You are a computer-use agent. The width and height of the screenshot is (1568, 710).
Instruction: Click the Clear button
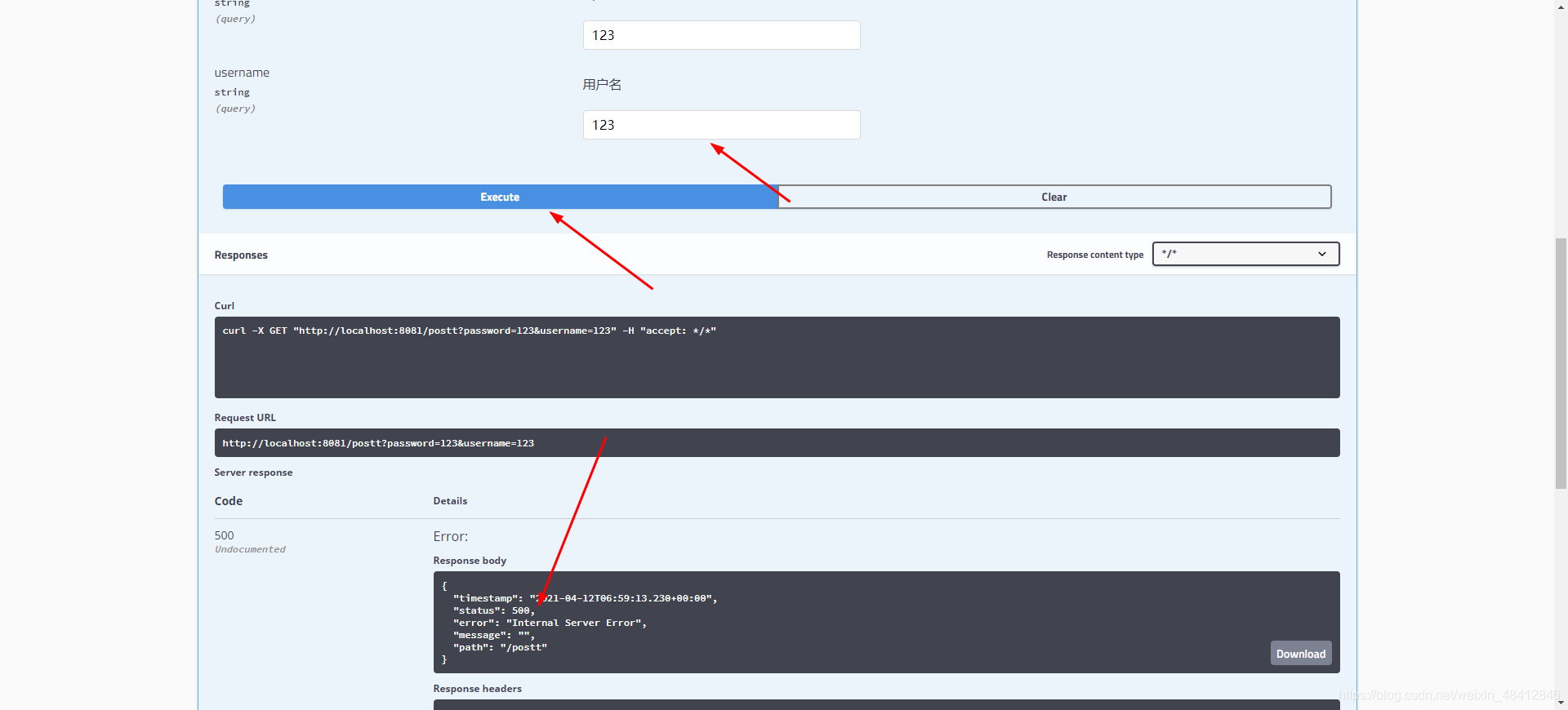click(1054, 197)
